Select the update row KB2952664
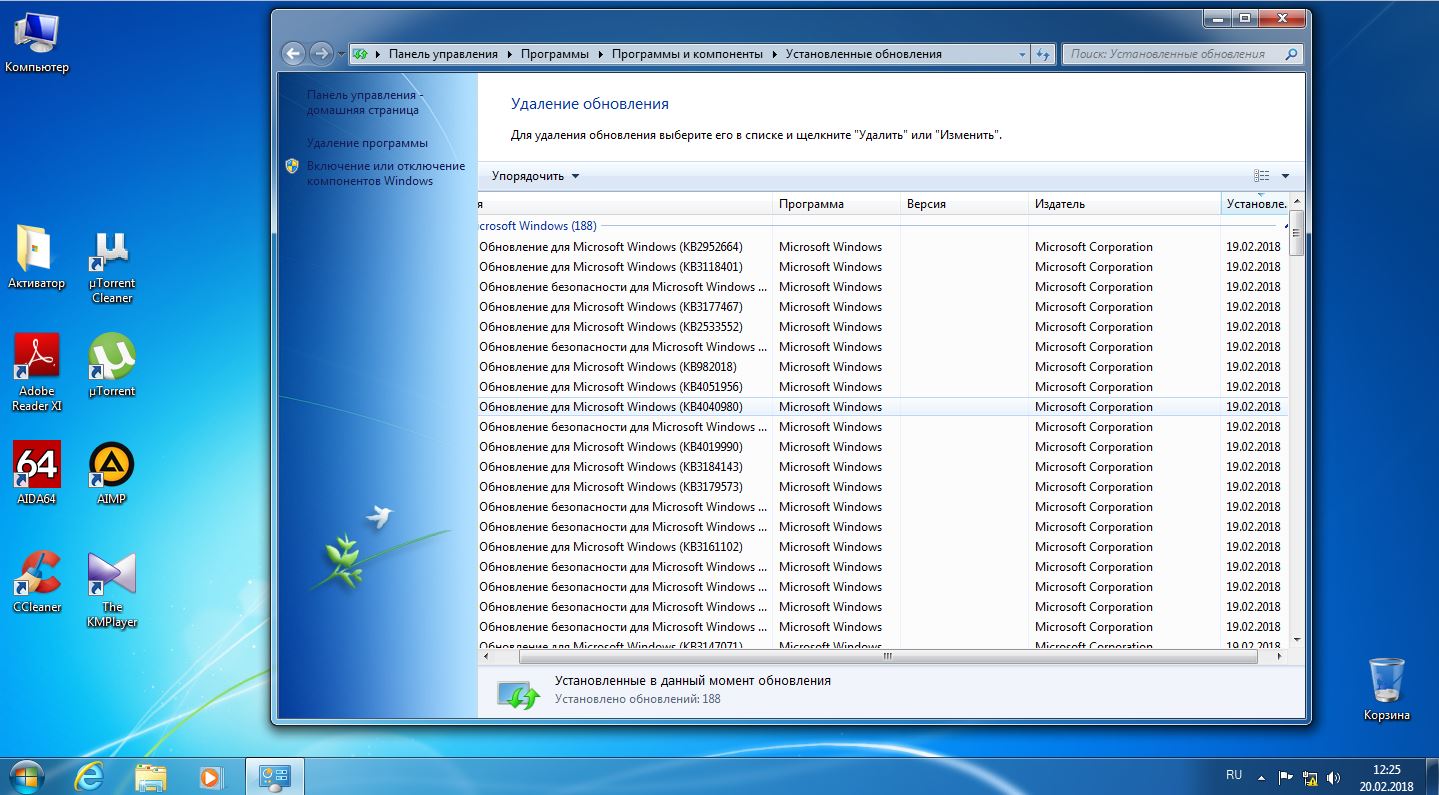 883,247
